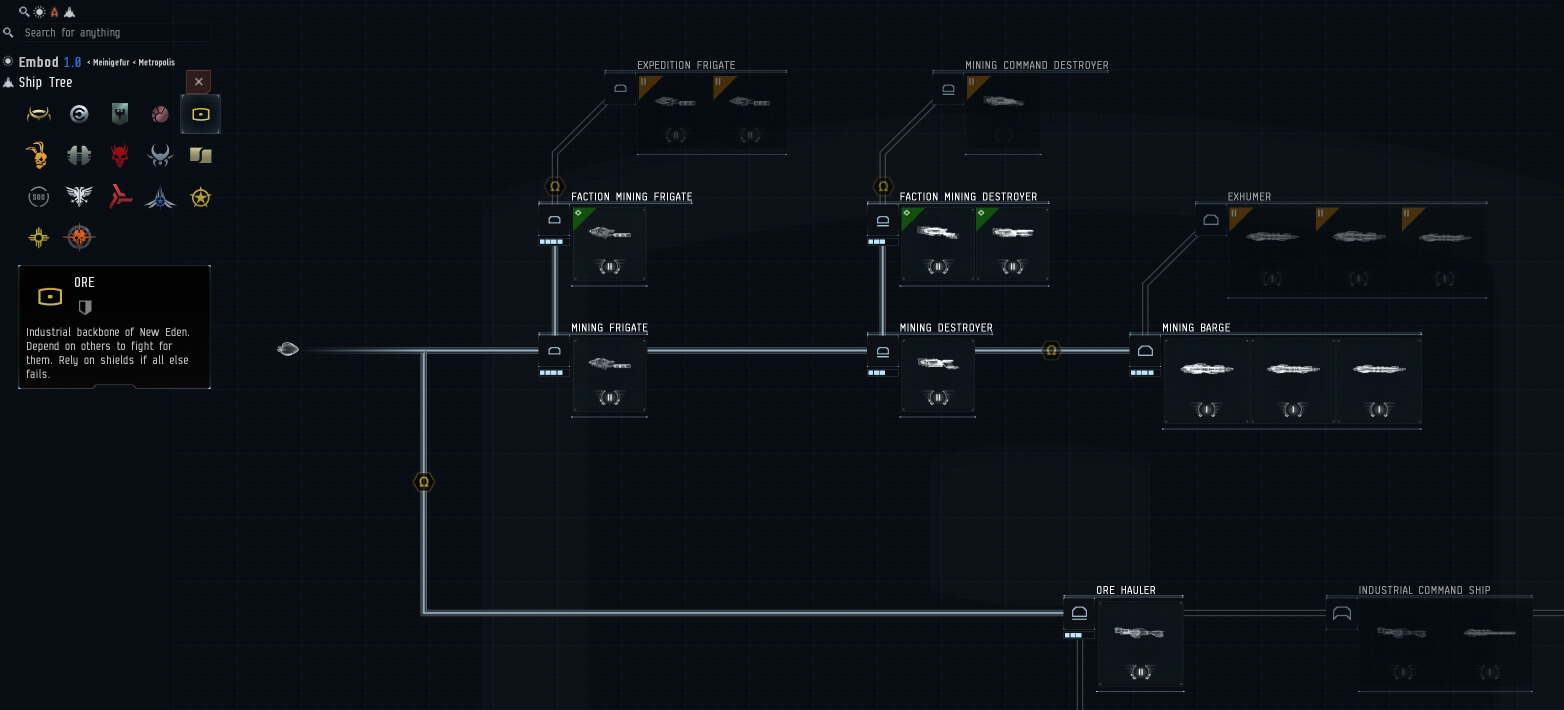The image size is (1564, 710).
Task: Select the Amarr Empire faction icon
Action: tap(39, 114)
